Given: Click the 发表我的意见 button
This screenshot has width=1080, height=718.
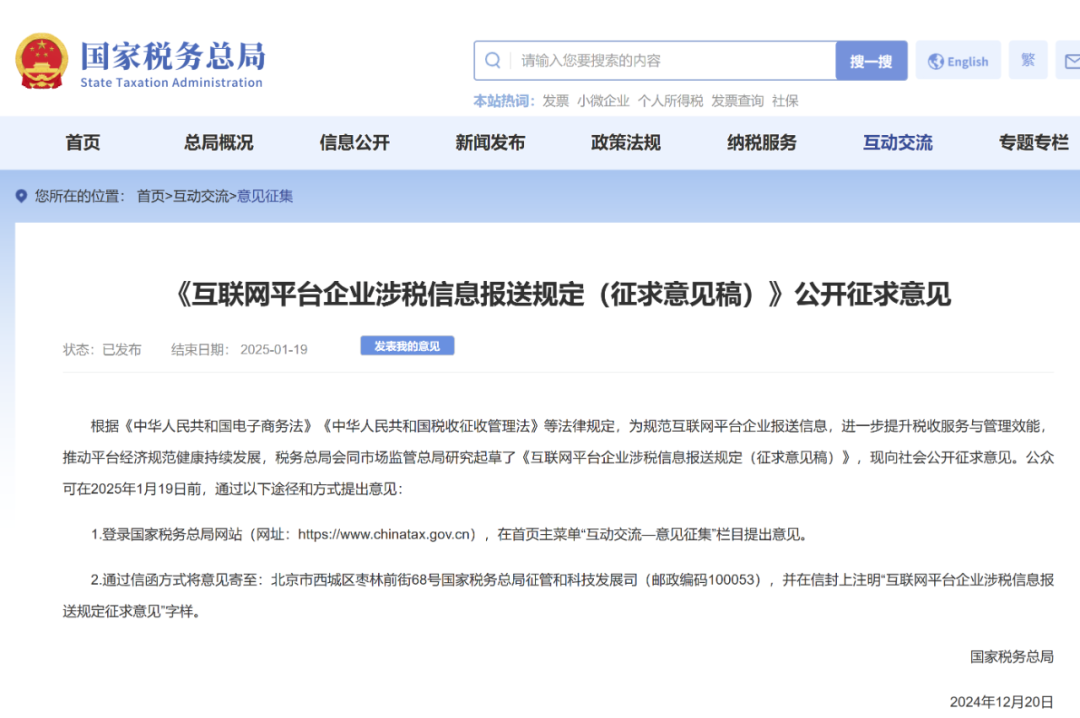Looking at the screenshot, I should click(407, 345).
